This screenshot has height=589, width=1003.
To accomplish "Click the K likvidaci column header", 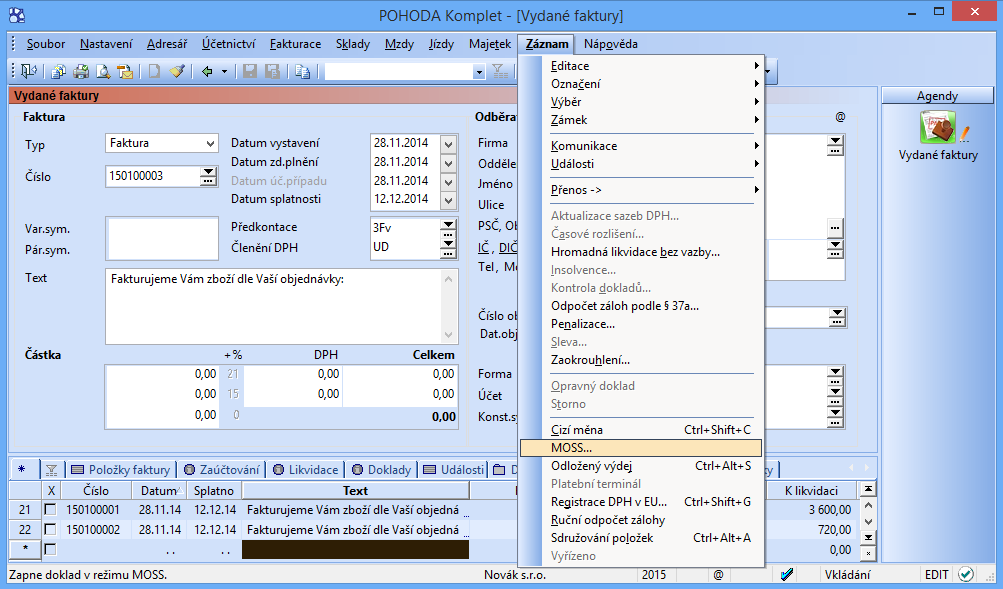I will (812, 491).
